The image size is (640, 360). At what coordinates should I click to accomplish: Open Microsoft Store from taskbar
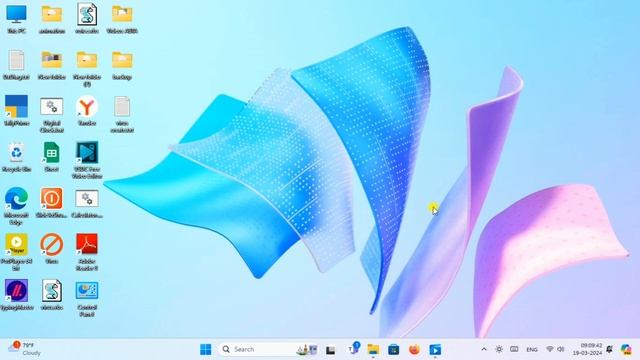[393, 349]
